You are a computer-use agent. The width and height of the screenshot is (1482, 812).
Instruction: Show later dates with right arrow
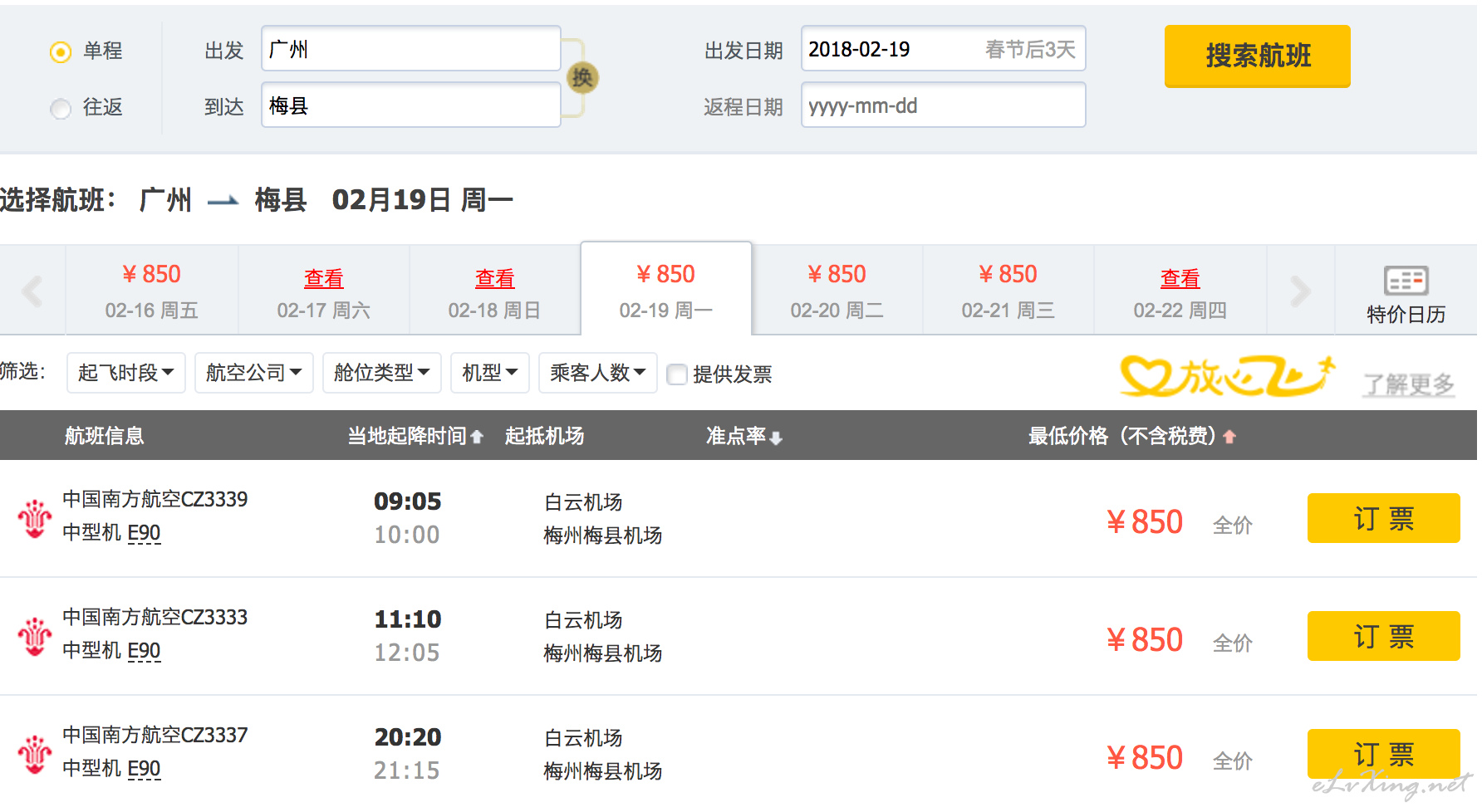click(1300, 291)
